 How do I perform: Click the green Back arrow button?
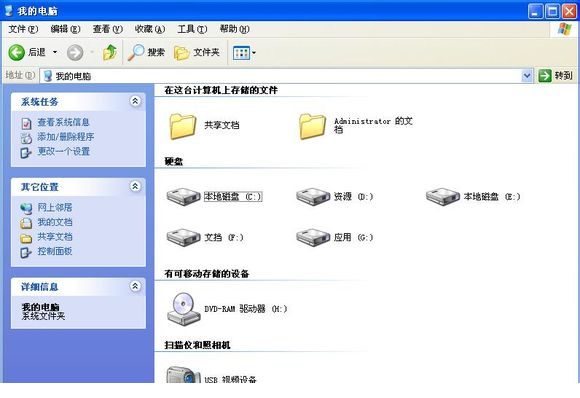(x=17, y=53)
